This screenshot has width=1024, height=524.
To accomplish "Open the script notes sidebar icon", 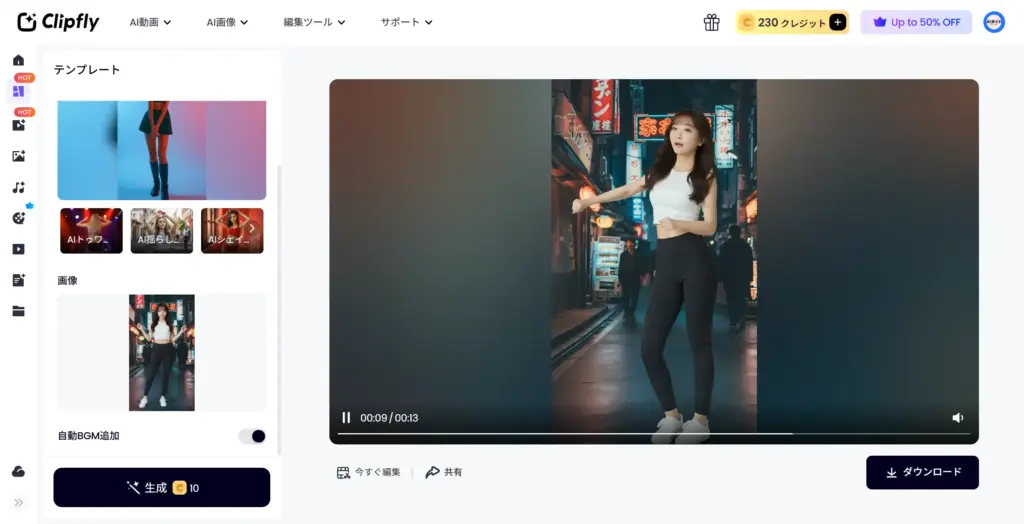I will click(18, 280).
